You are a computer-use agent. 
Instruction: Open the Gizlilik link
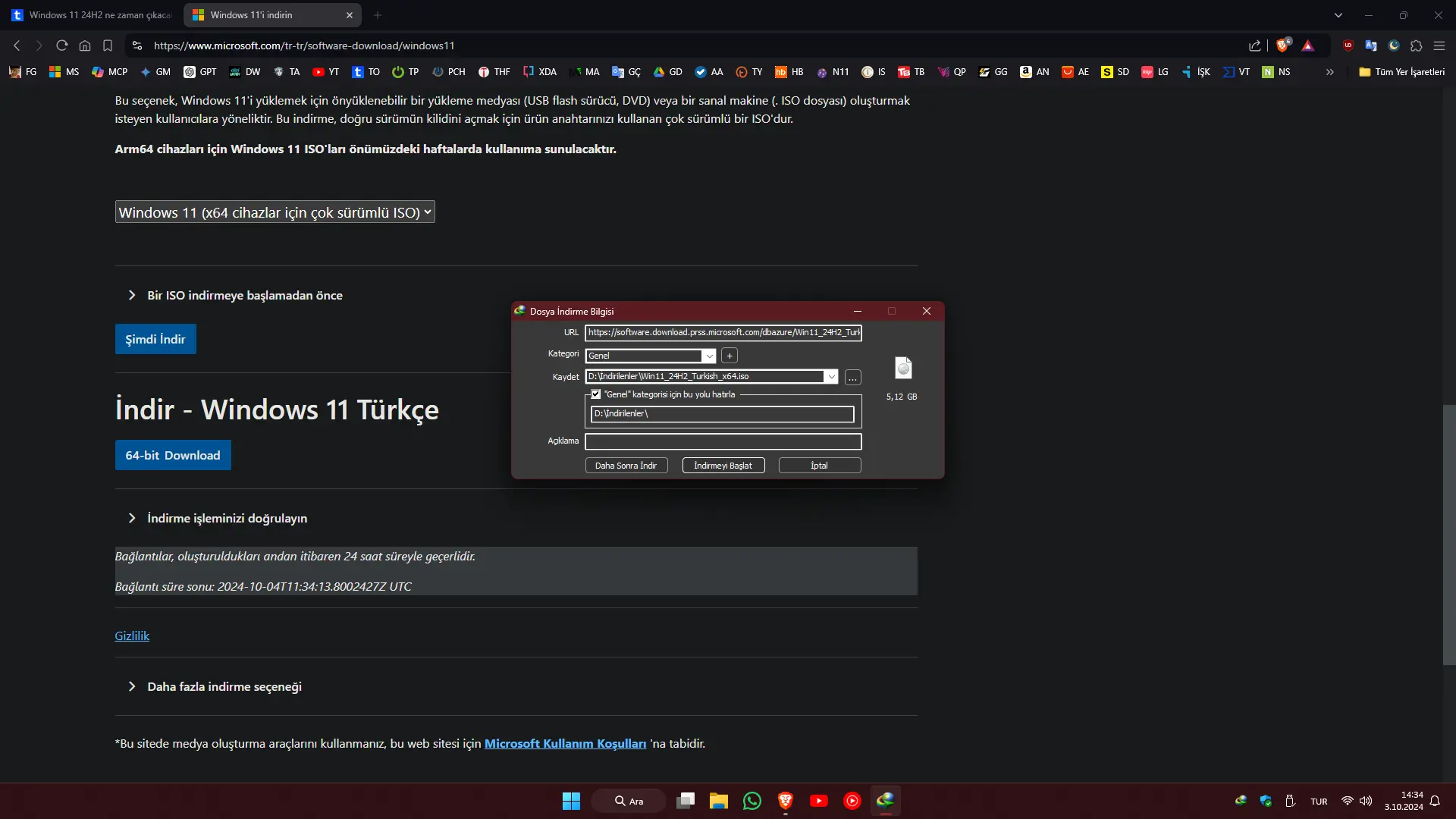(132, 636)
